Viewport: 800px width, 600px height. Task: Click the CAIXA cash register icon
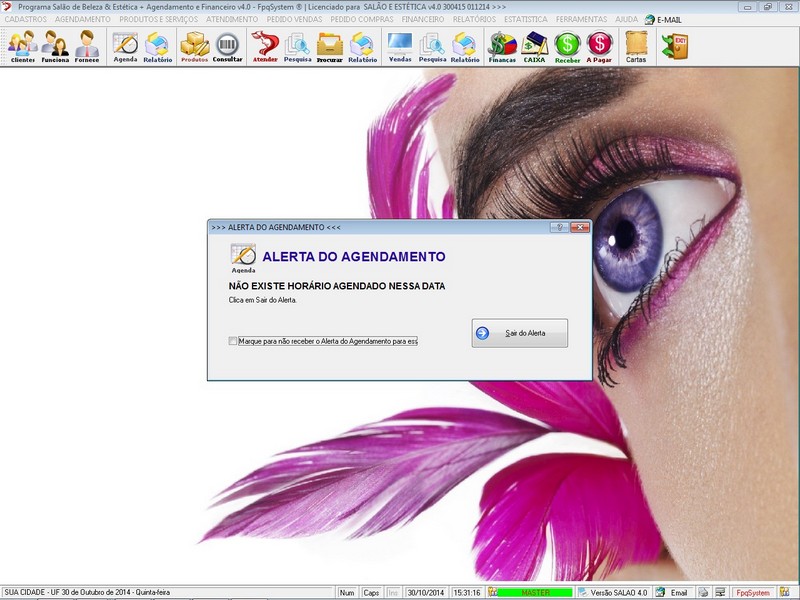(535, 46)
